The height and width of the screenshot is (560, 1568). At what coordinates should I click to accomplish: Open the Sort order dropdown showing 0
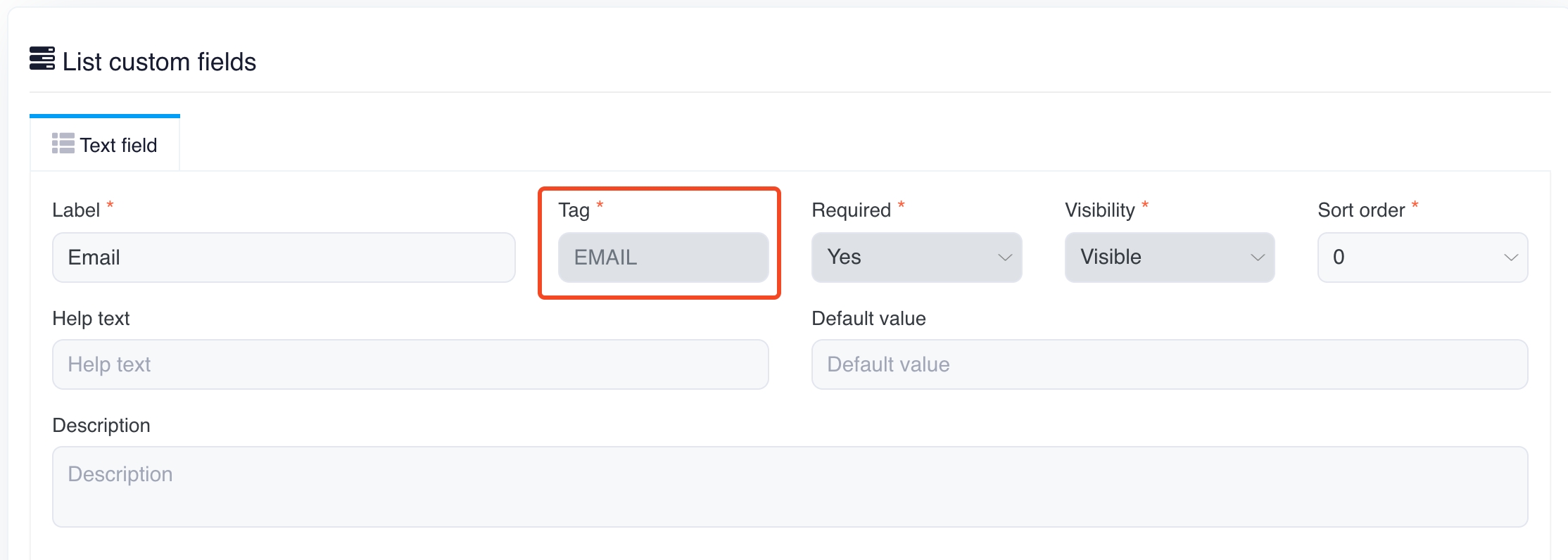1422,257
